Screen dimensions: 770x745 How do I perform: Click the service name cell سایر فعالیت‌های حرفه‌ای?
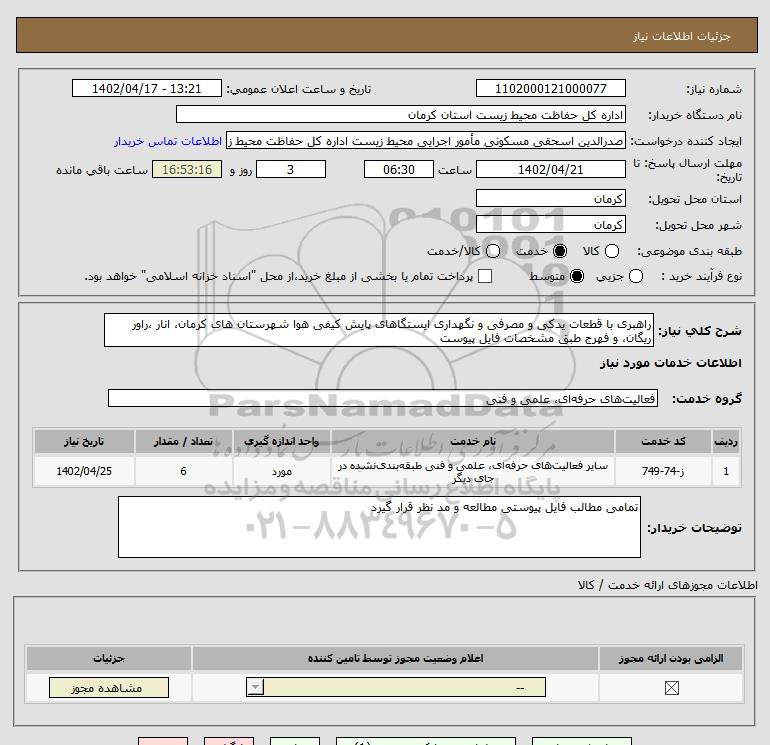473,471
